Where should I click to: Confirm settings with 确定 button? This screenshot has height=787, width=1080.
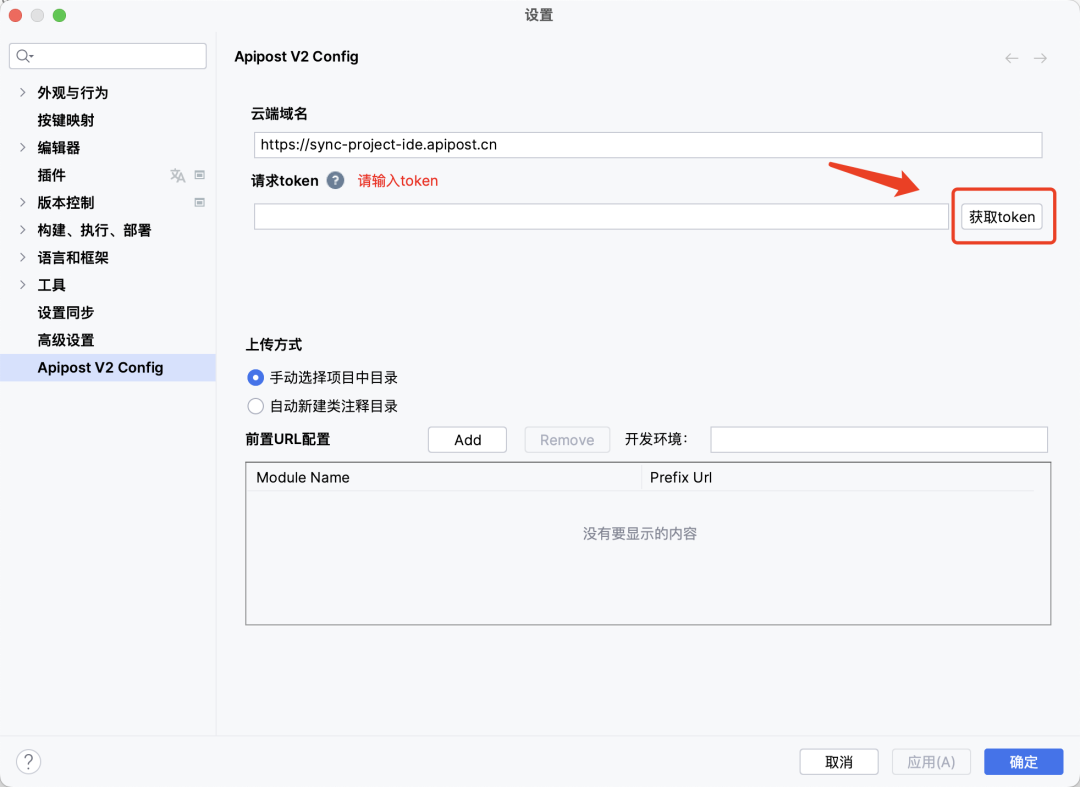coord(1024,762)
